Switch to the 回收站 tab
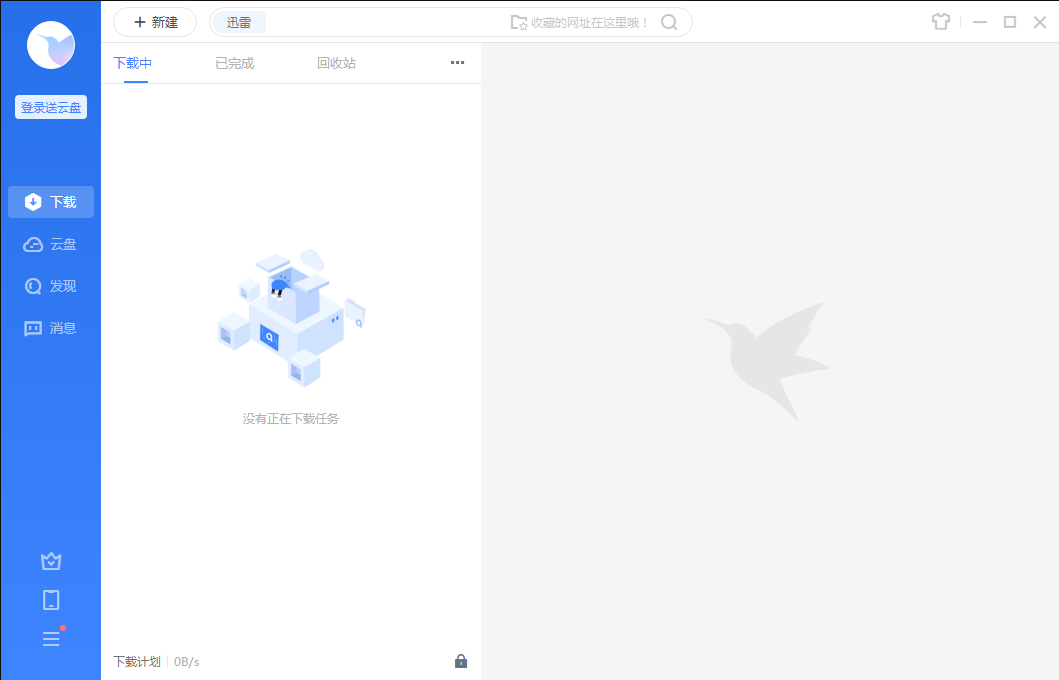 (336, 63)
